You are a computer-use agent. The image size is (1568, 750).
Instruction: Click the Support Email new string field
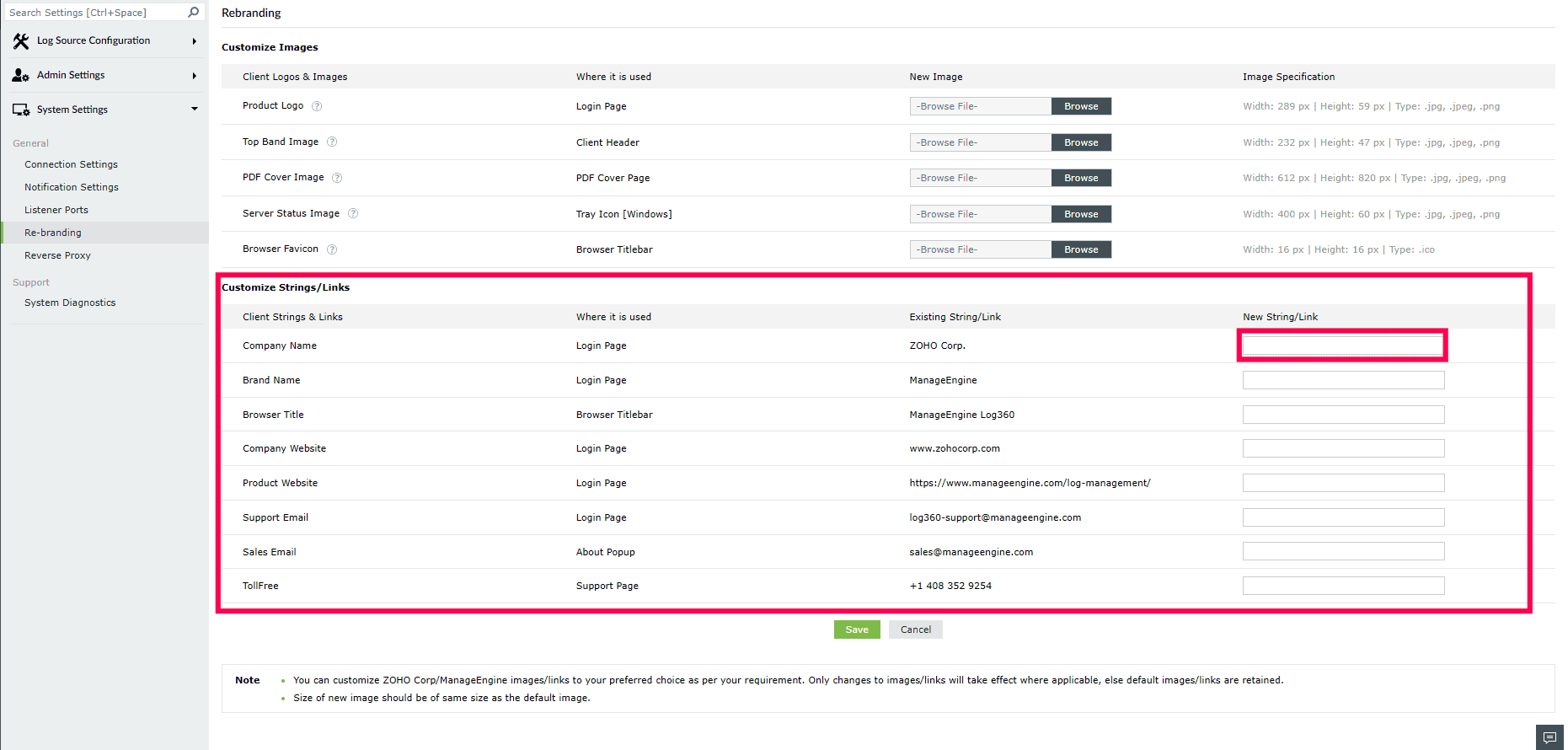click(x=1343, y=517)
